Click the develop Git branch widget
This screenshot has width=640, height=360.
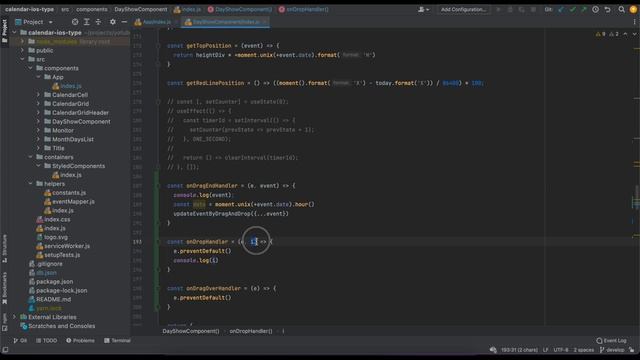(612, 350)
